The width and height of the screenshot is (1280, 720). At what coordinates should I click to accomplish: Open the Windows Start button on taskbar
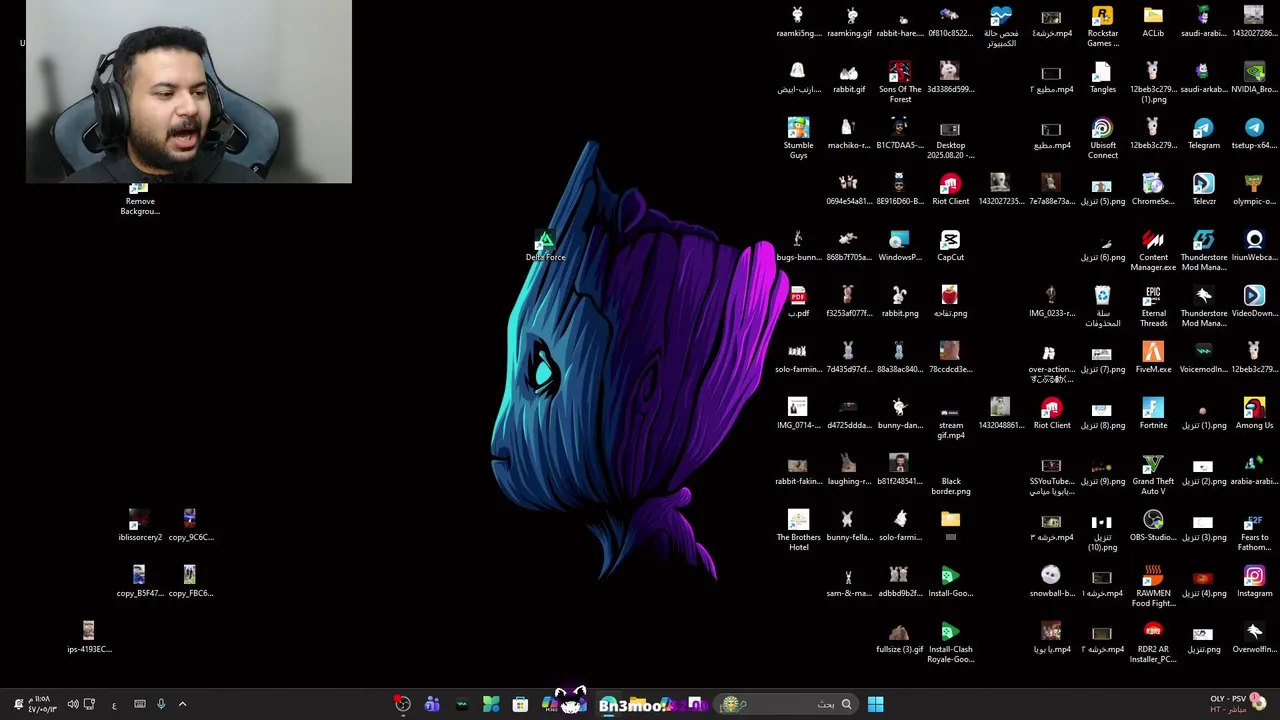[x=875, y=704]
